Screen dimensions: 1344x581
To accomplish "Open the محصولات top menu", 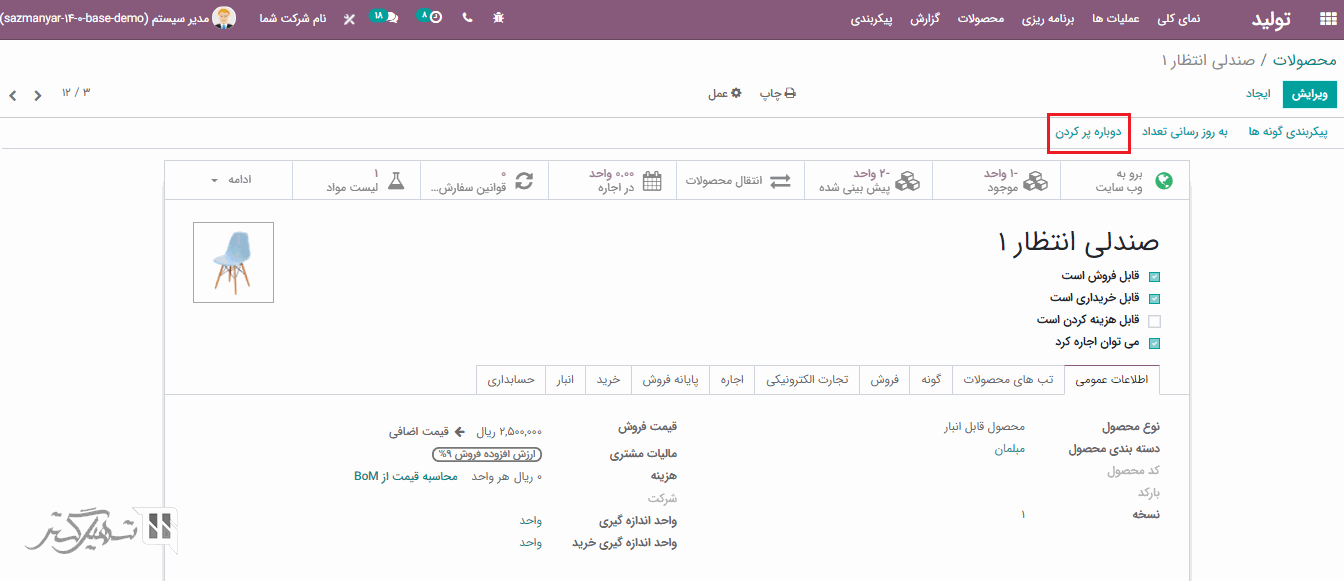I will 980,19.
